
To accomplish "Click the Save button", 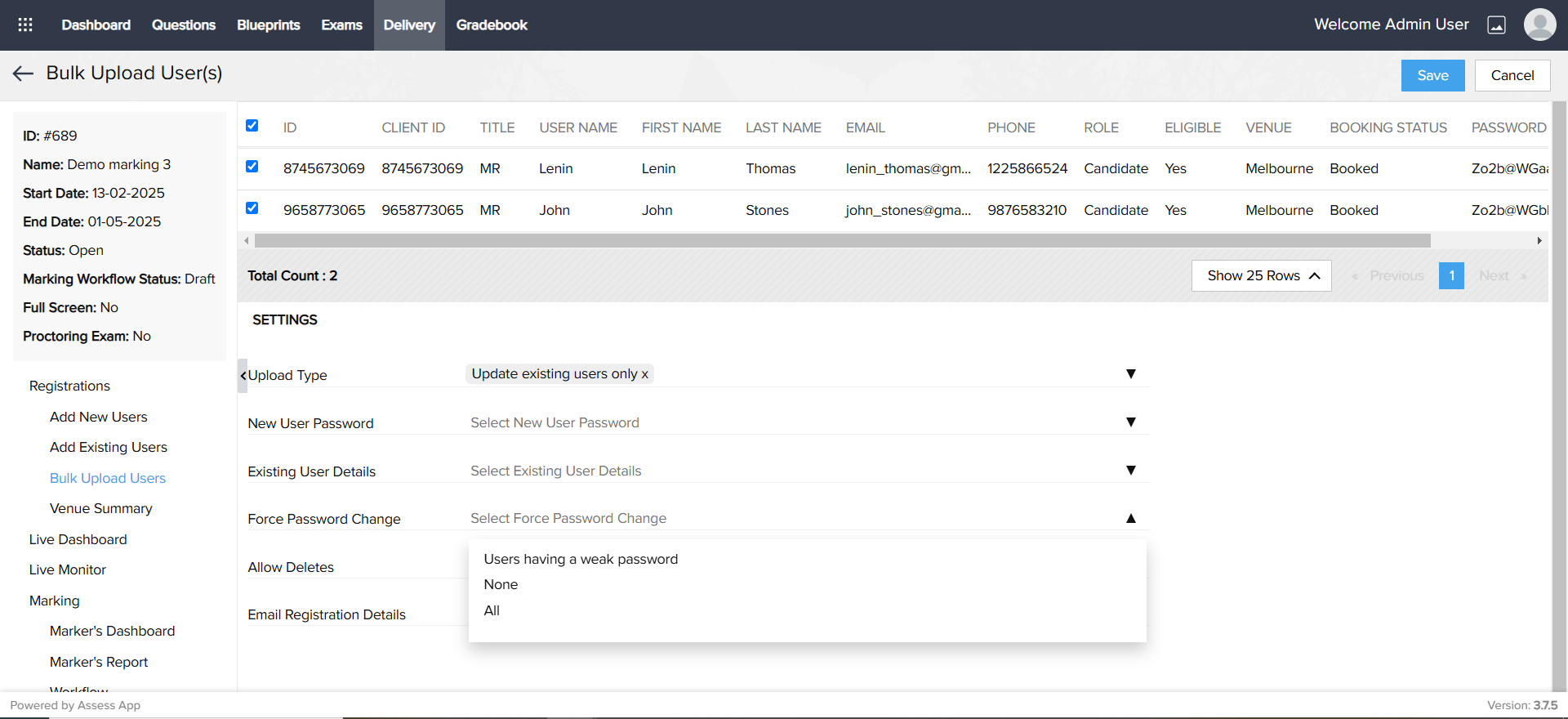I will 1433,75.
